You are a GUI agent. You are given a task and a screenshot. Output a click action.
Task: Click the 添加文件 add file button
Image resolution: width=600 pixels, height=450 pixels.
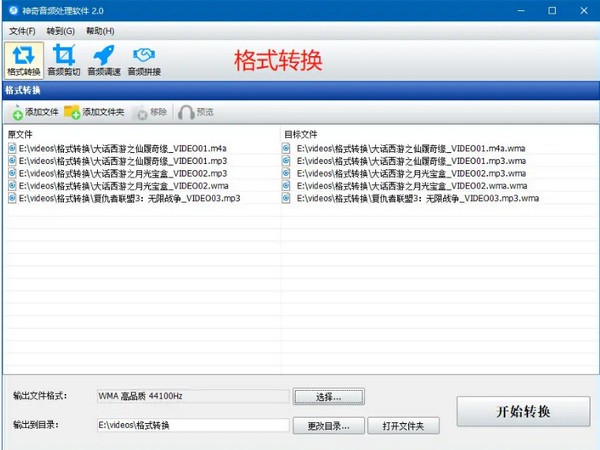36,112
